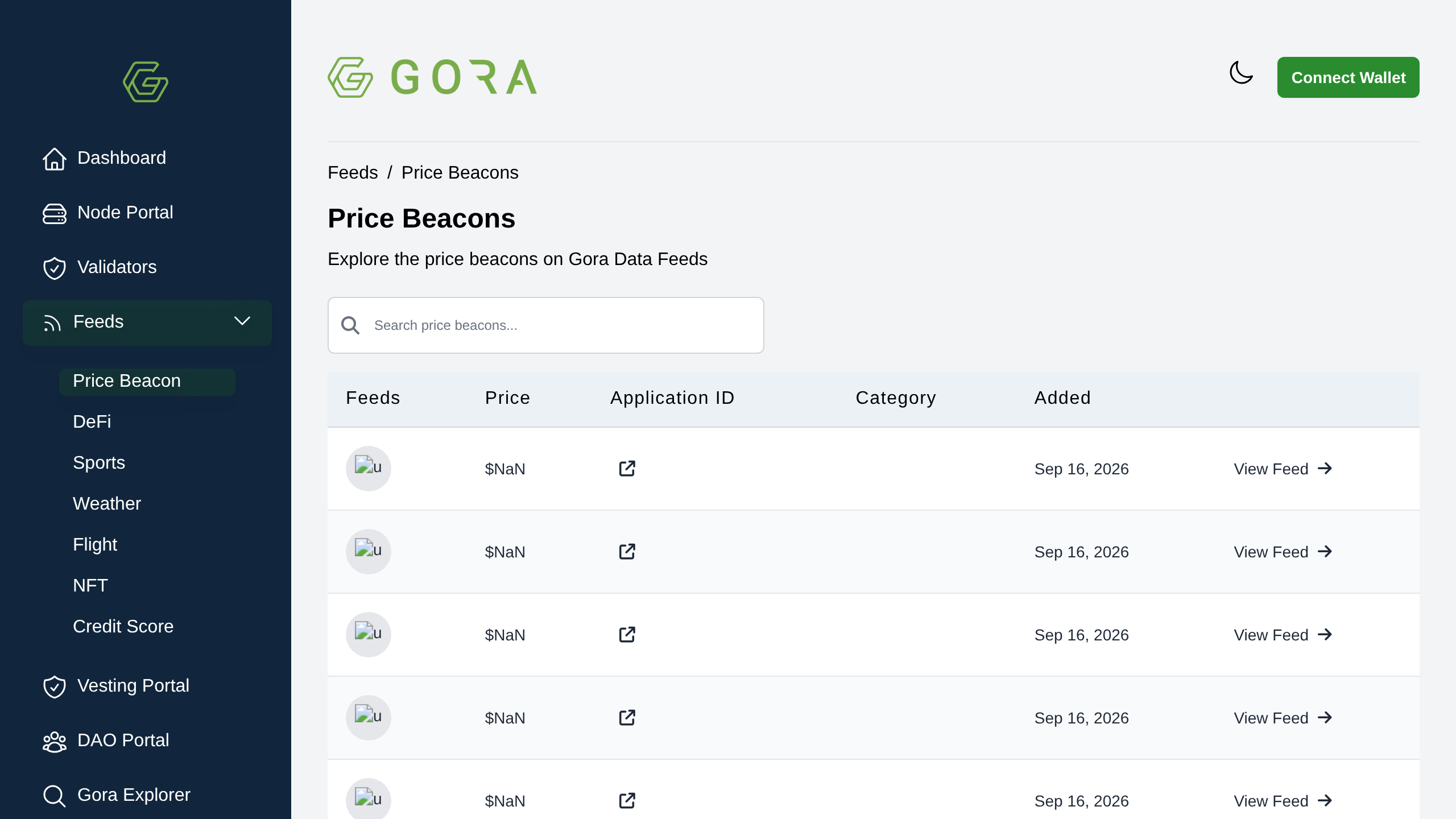This screenshot has width=1456, height=819.
Task: Click the Connect Wallet button
Action: 1348,77
